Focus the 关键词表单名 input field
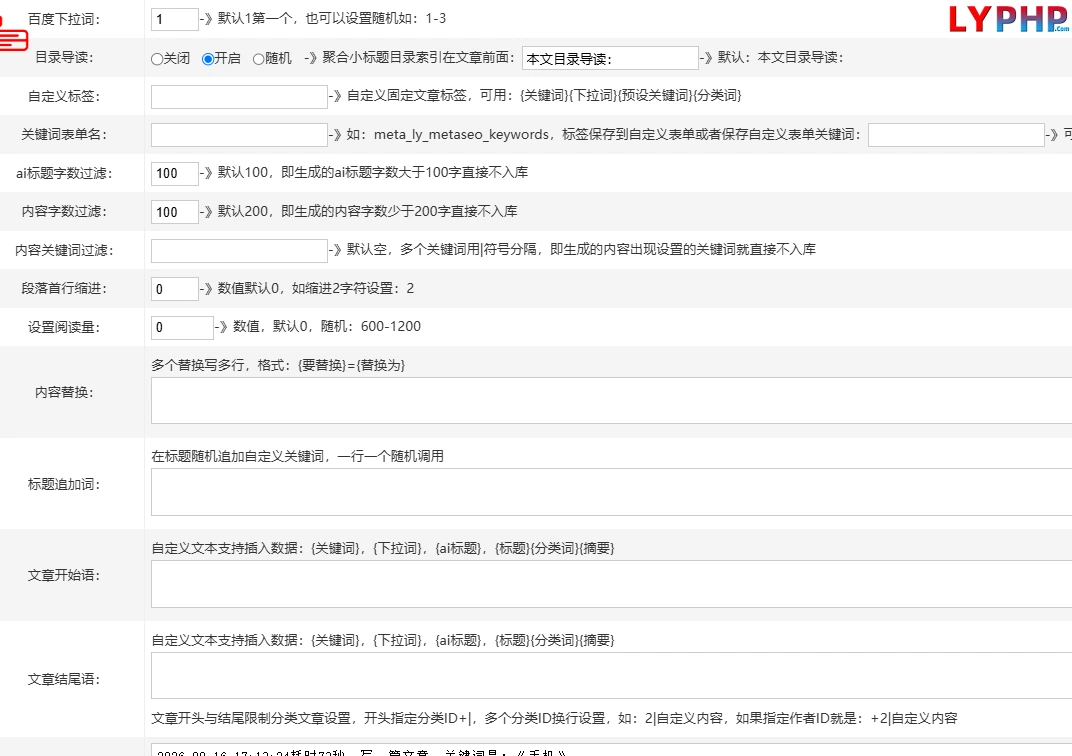This screenshot has width=1072, height=756. [x=239, y=135]
